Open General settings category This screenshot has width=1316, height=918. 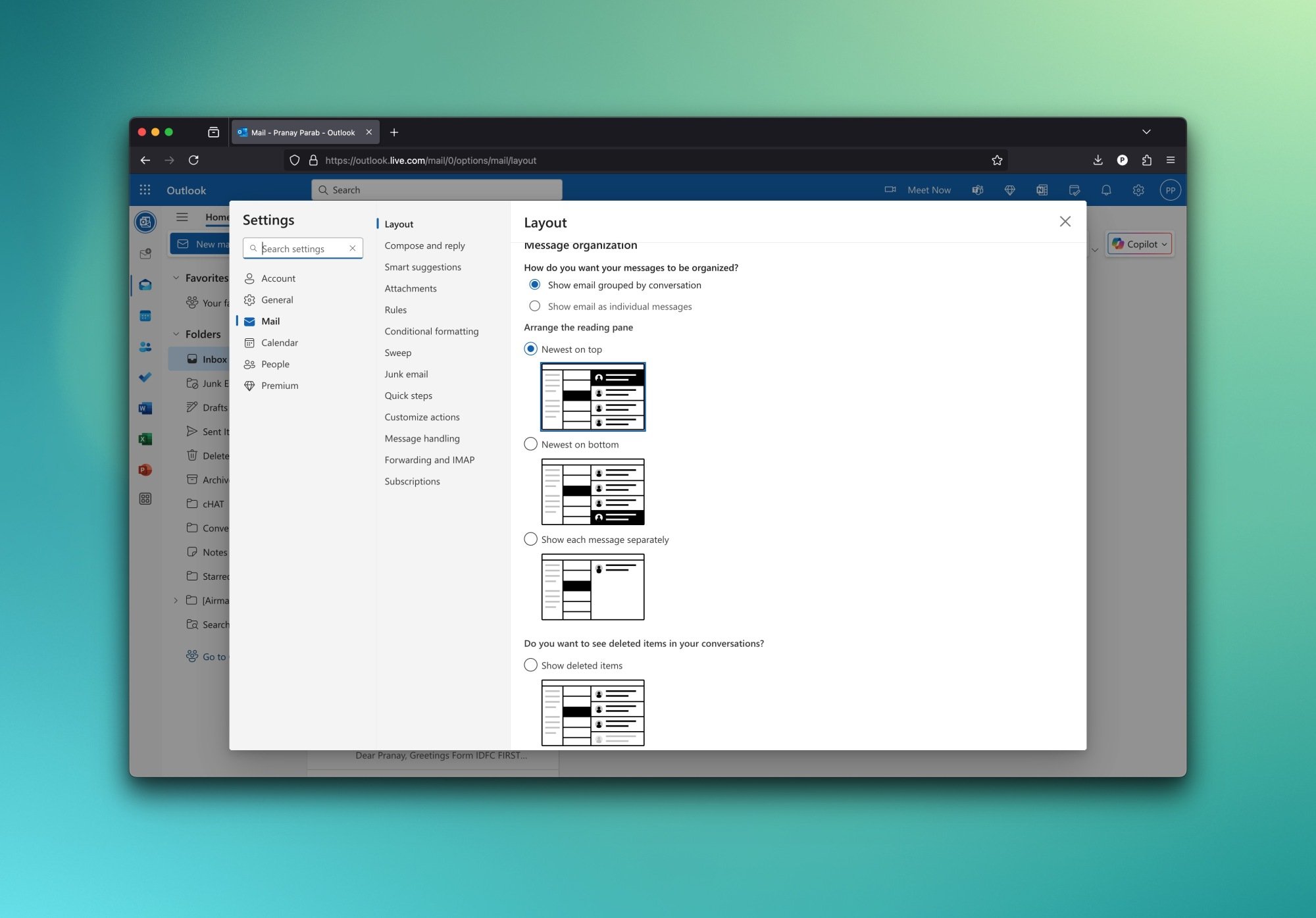click(x=276, y=299)
